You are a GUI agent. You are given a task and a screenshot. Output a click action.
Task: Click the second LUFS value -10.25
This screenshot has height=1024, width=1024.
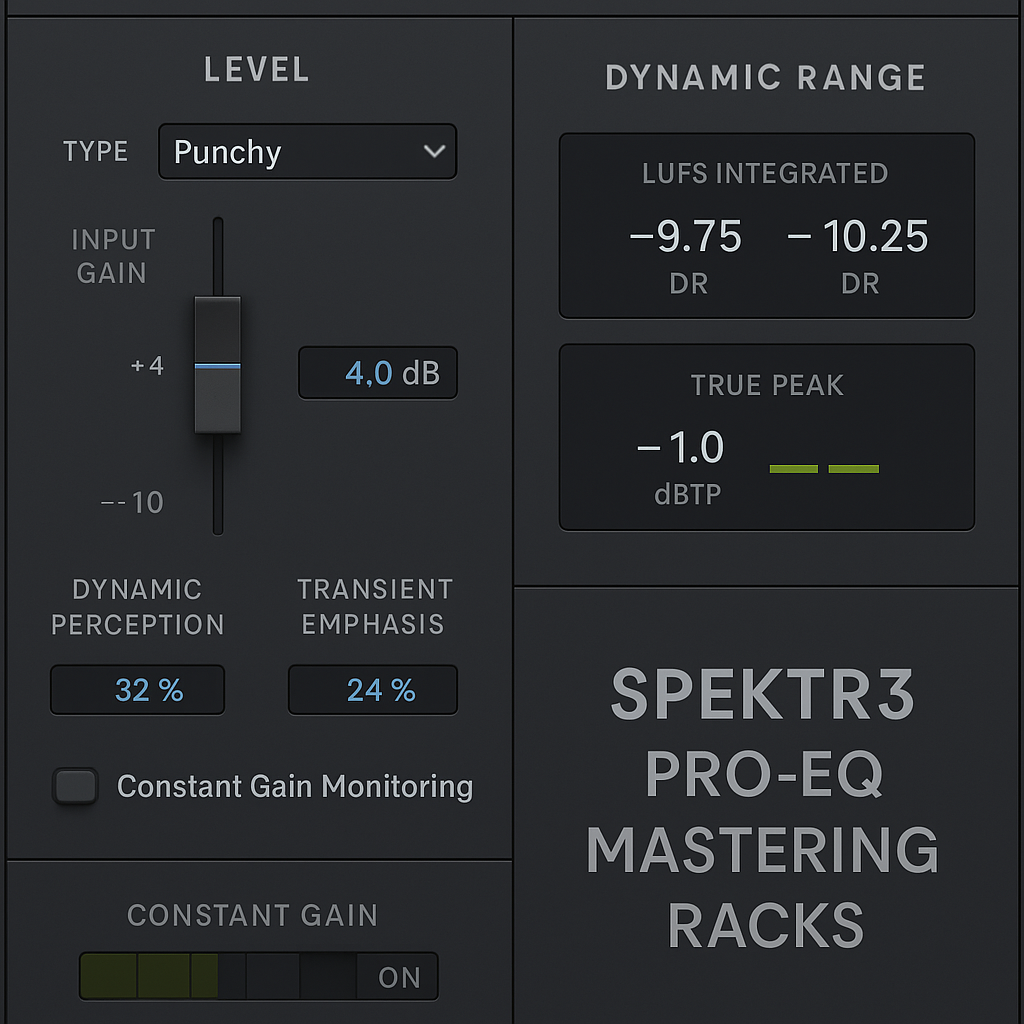tap(858, 238)
